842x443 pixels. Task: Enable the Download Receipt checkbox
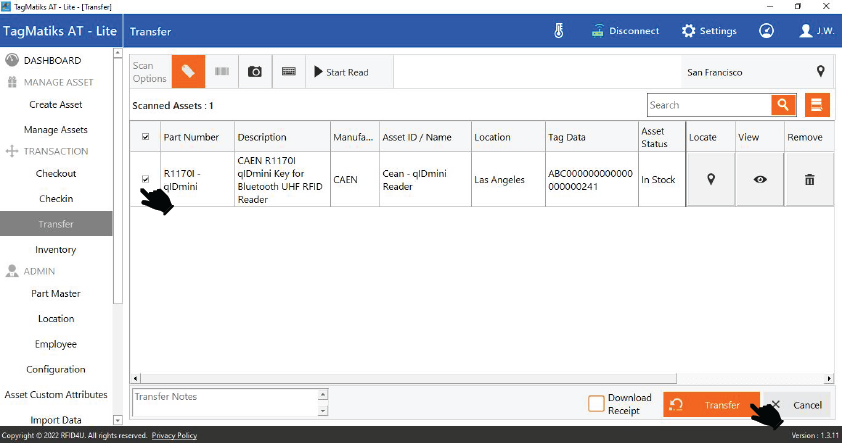click(x=596, y=404)
